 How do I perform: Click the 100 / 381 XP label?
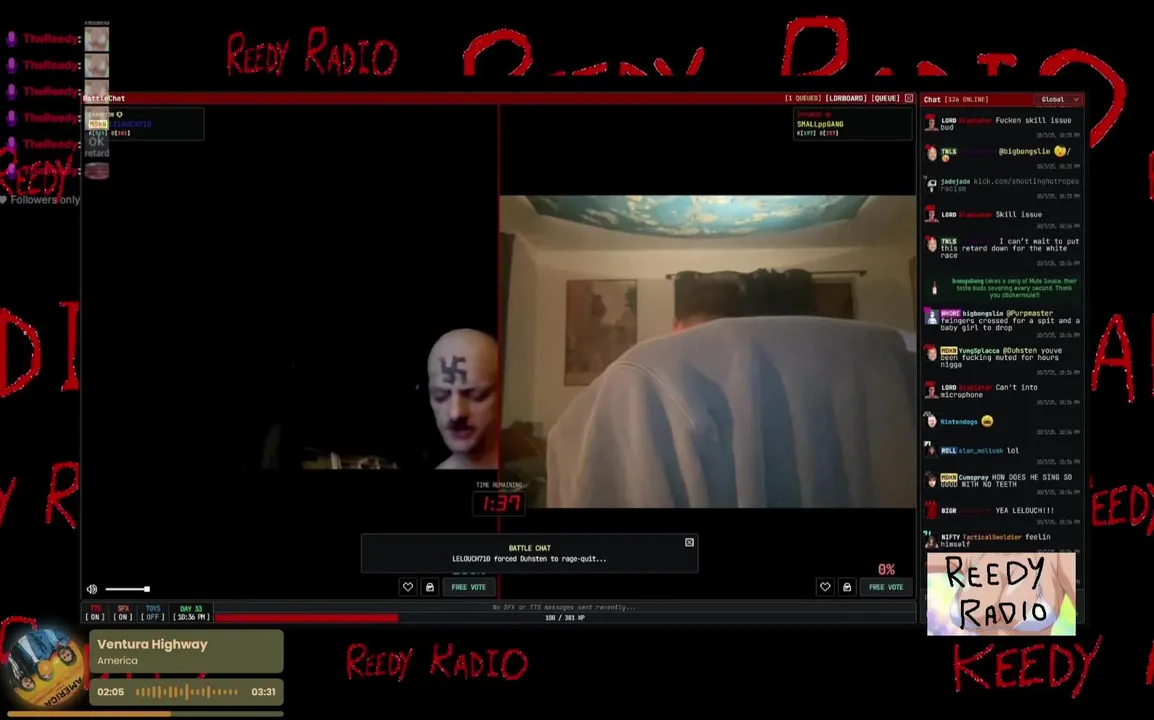click(564, 618)
